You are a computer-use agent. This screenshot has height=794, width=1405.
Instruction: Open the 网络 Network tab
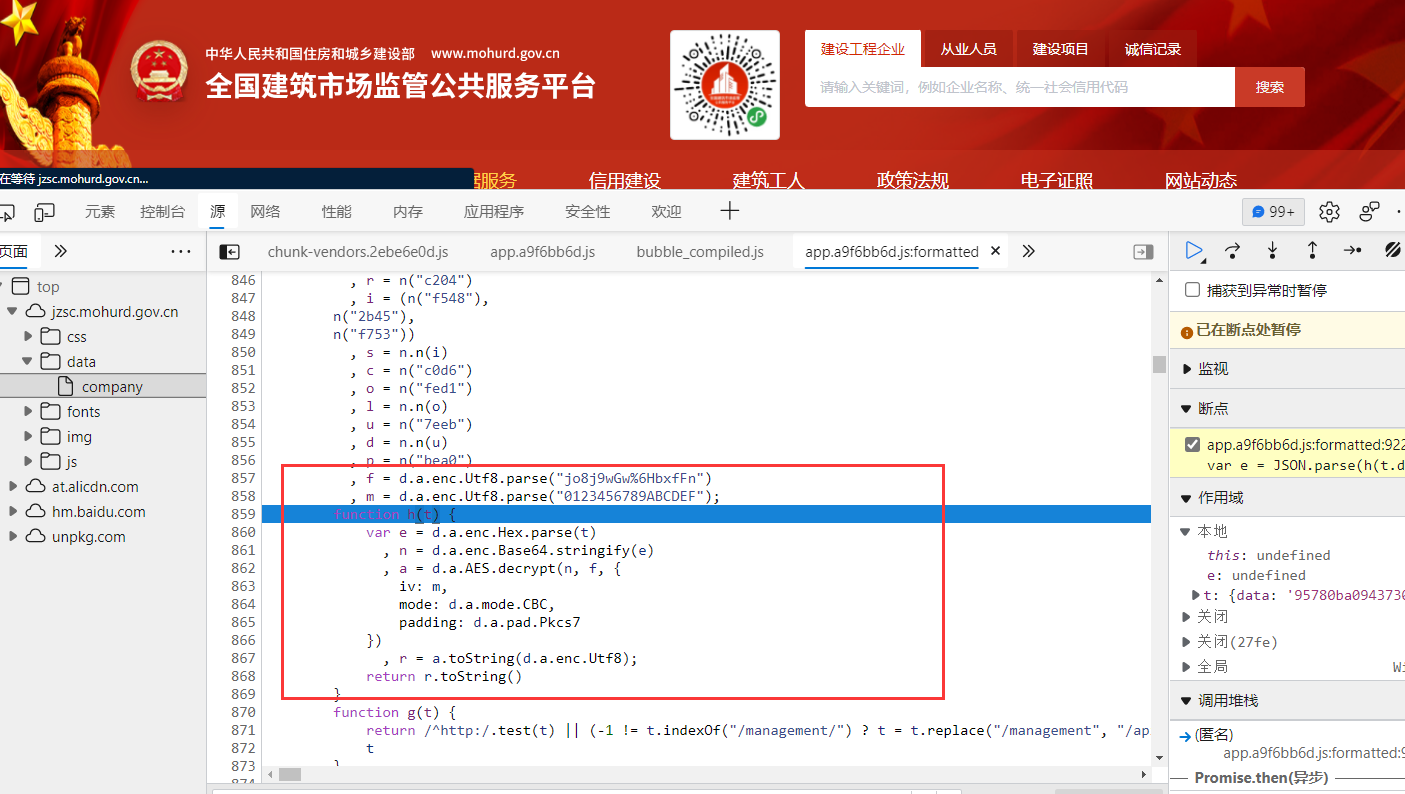265,212
